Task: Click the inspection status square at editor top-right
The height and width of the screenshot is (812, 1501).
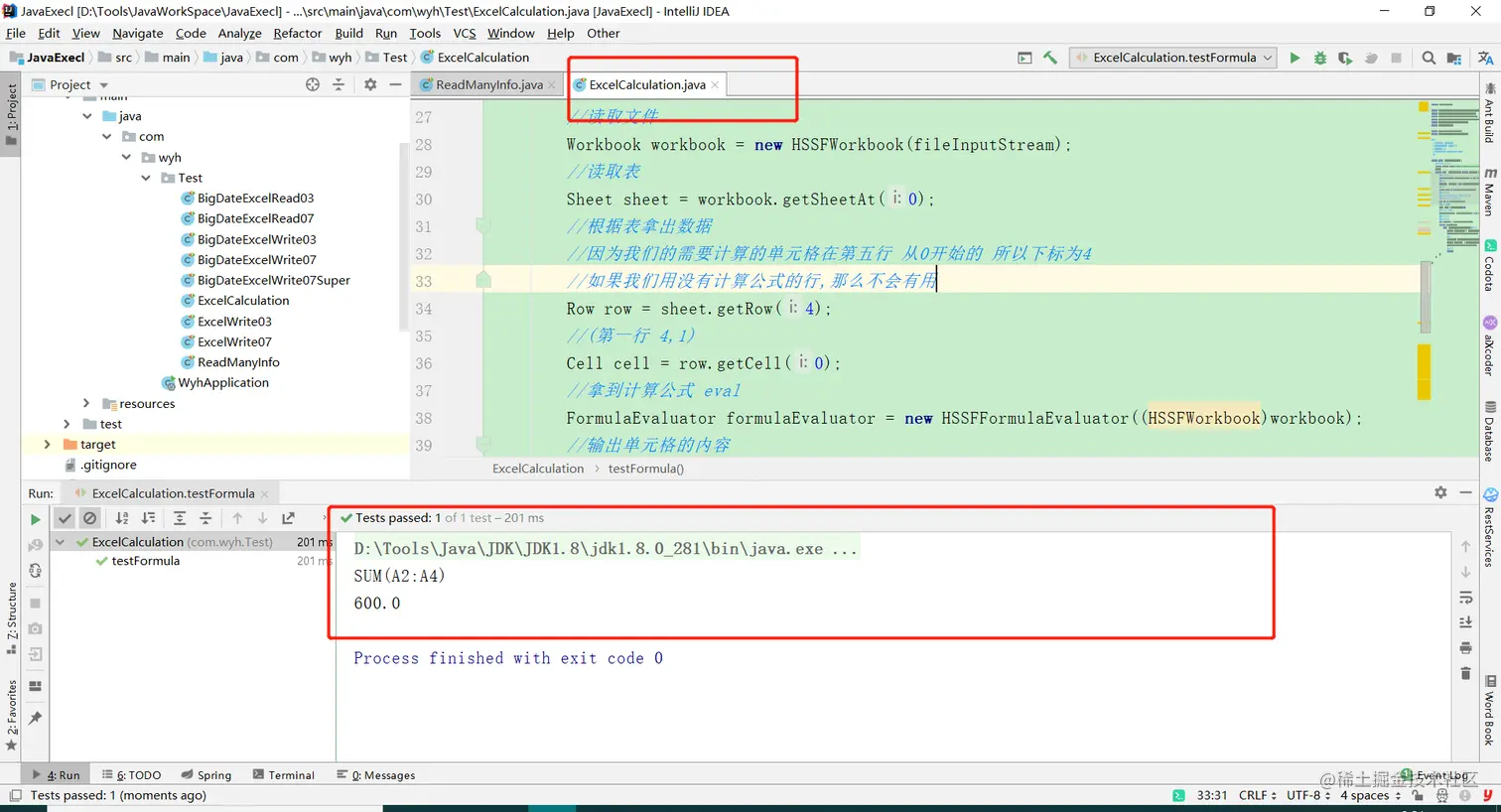Action: pos(1423,106)
